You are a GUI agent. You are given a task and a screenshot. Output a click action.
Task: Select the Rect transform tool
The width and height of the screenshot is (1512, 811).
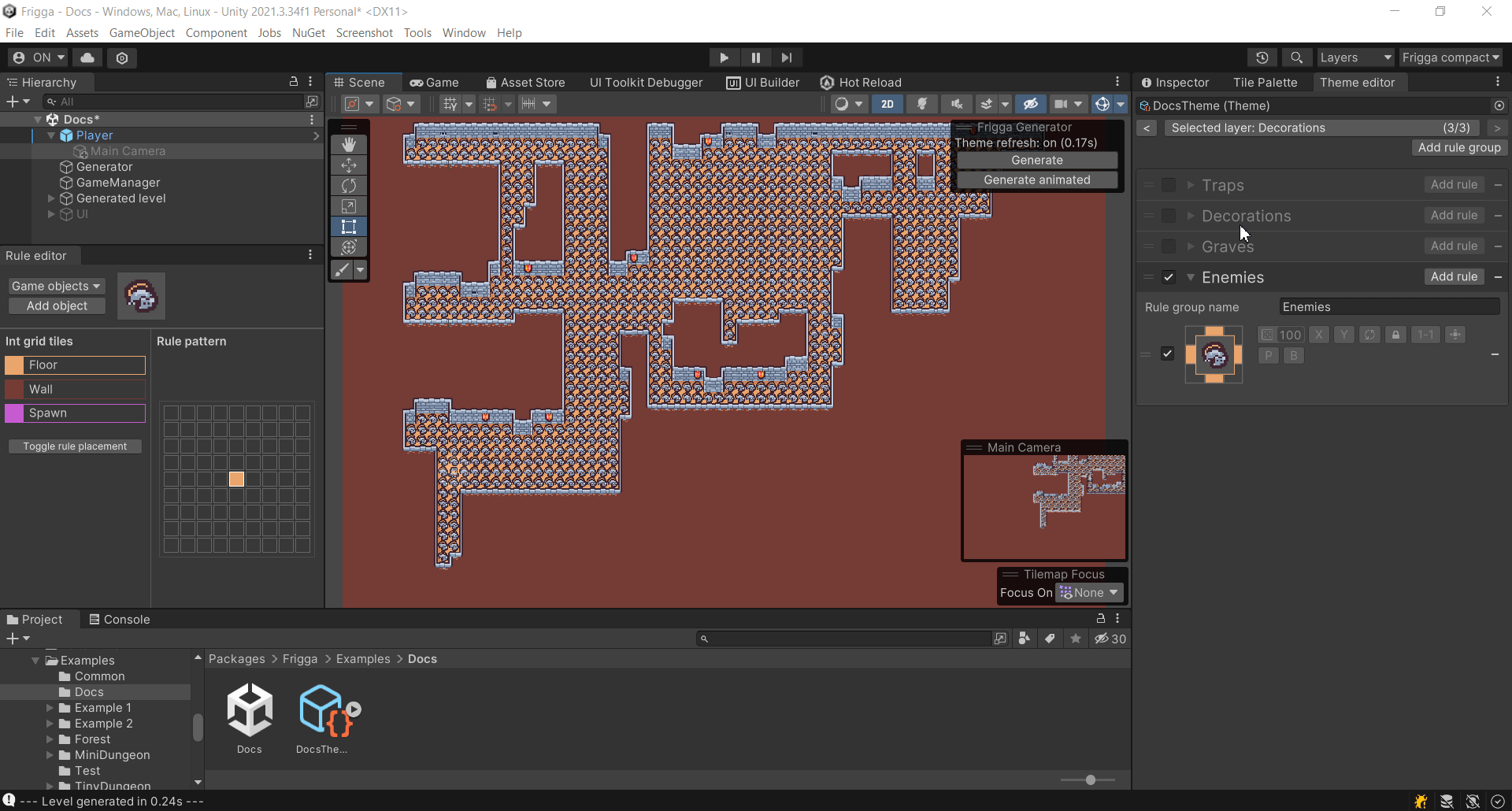click(349, 227)
